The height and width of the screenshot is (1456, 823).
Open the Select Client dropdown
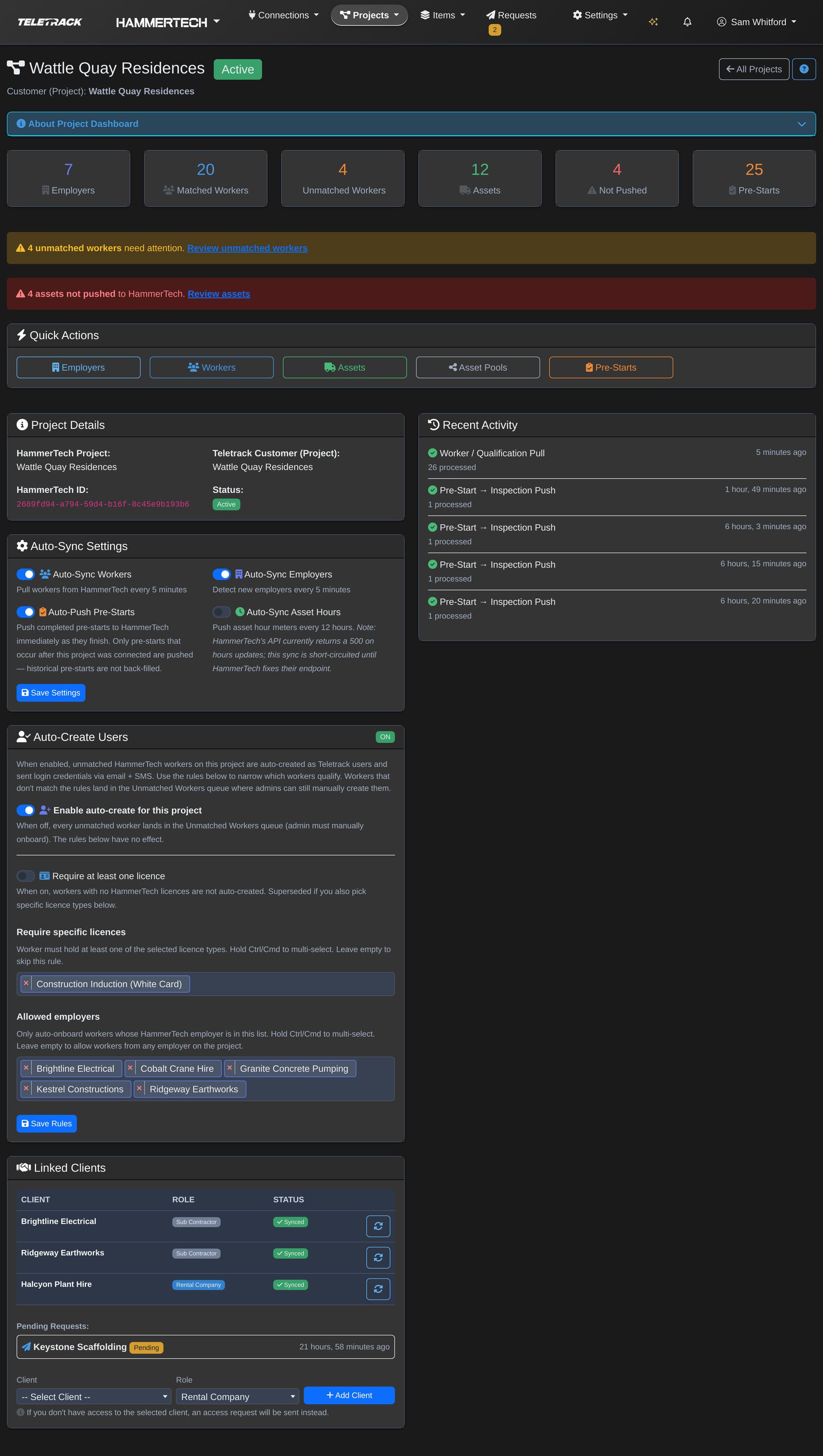pos(94,1397)
